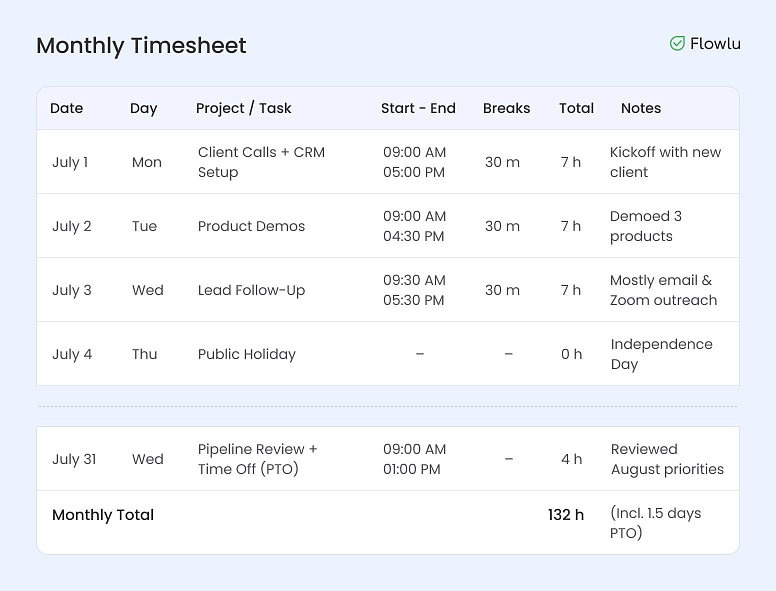This screenshot has width=776, height=591.
Task: Open the Pipeline Review + Time Off entry
Action: (257, 459)
